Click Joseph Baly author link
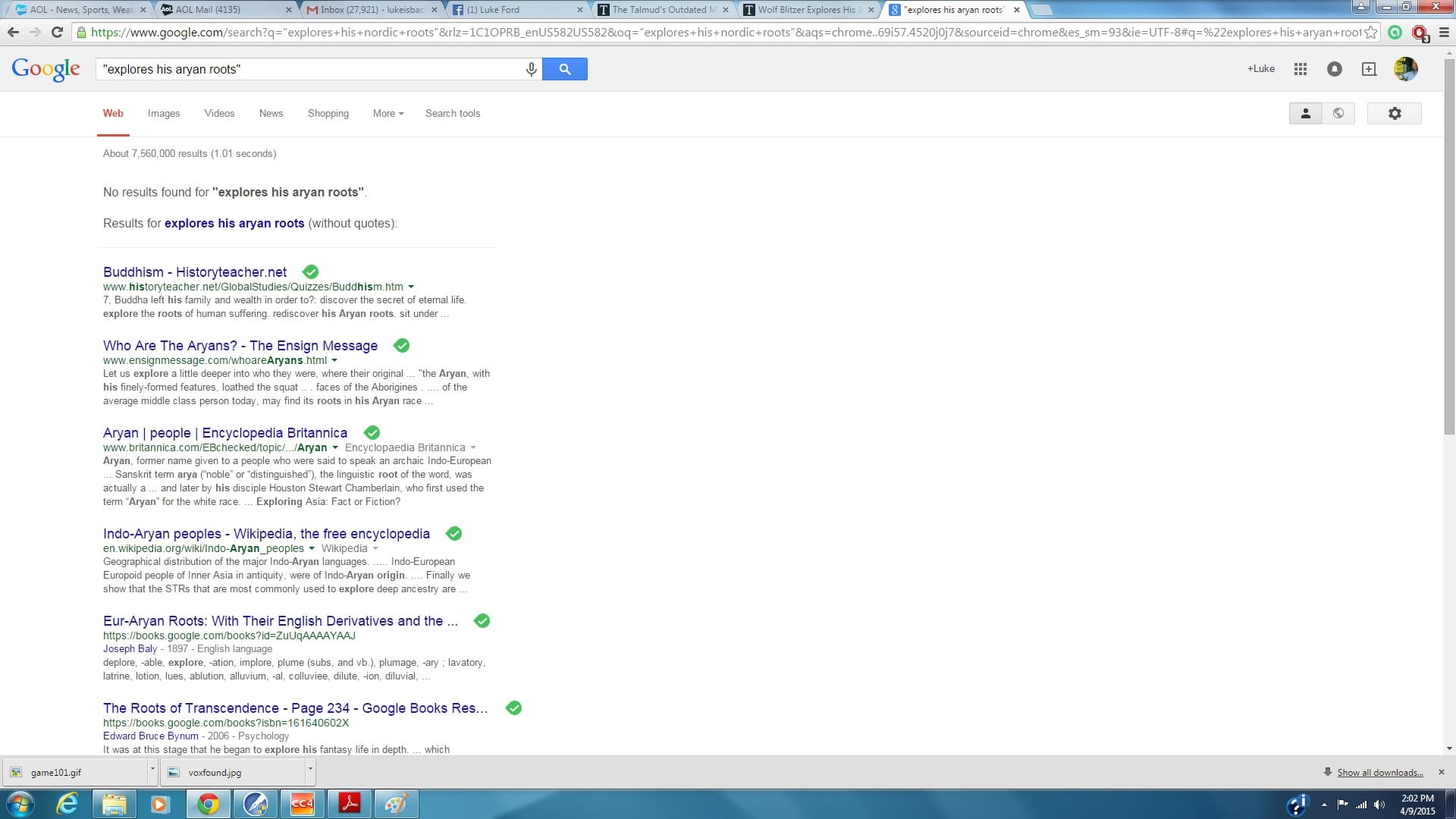 tap(130, 648)
